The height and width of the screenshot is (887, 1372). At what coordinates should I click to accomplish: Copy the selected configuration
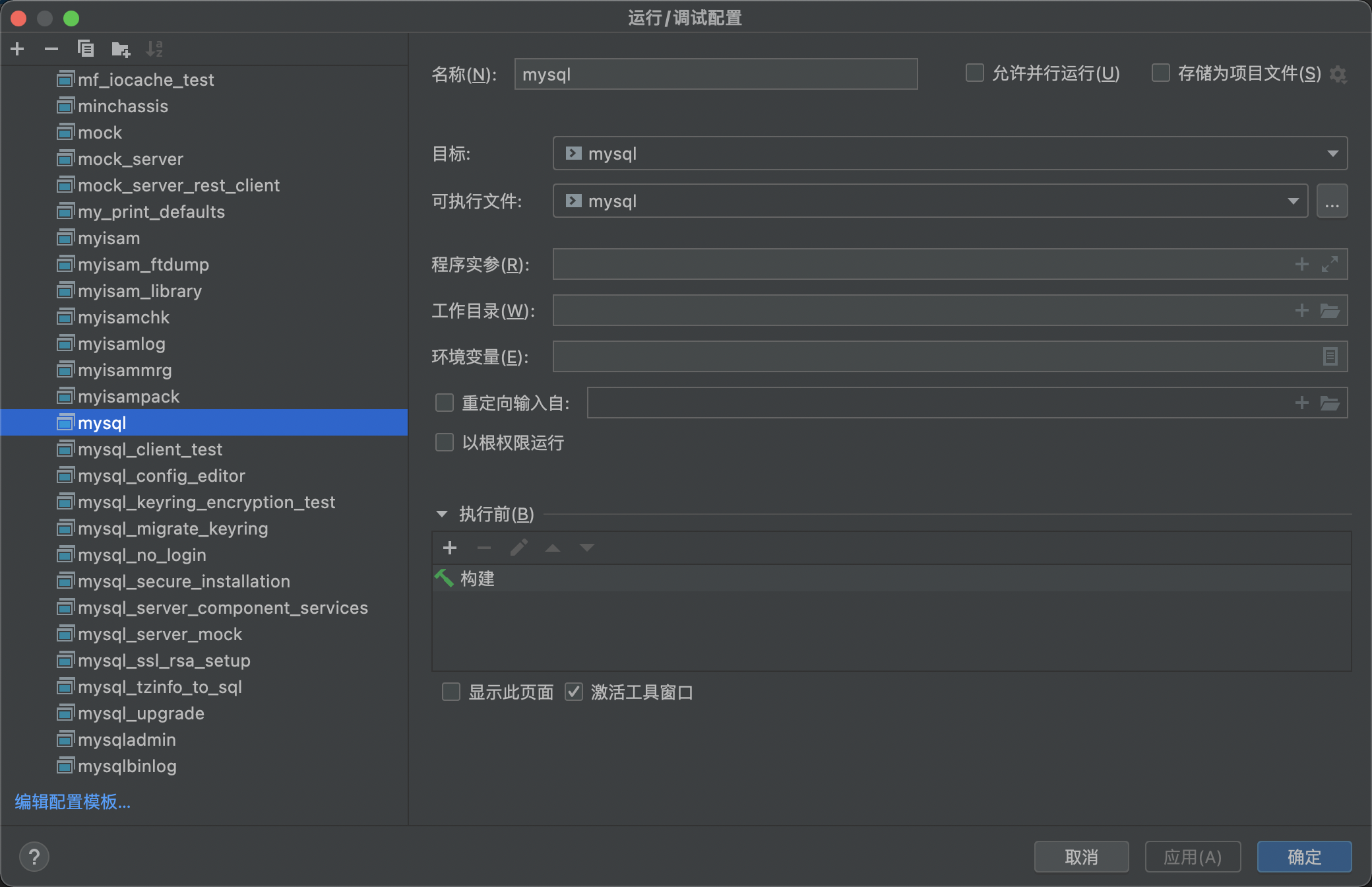click(x=86, y=49)
